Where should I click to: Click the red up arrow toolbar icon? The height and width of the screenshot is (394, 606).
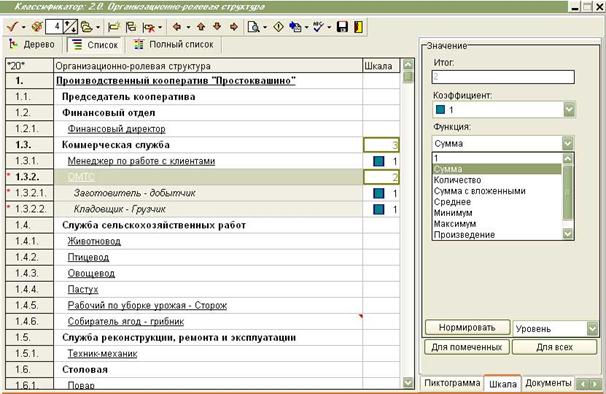click(201, 27)
